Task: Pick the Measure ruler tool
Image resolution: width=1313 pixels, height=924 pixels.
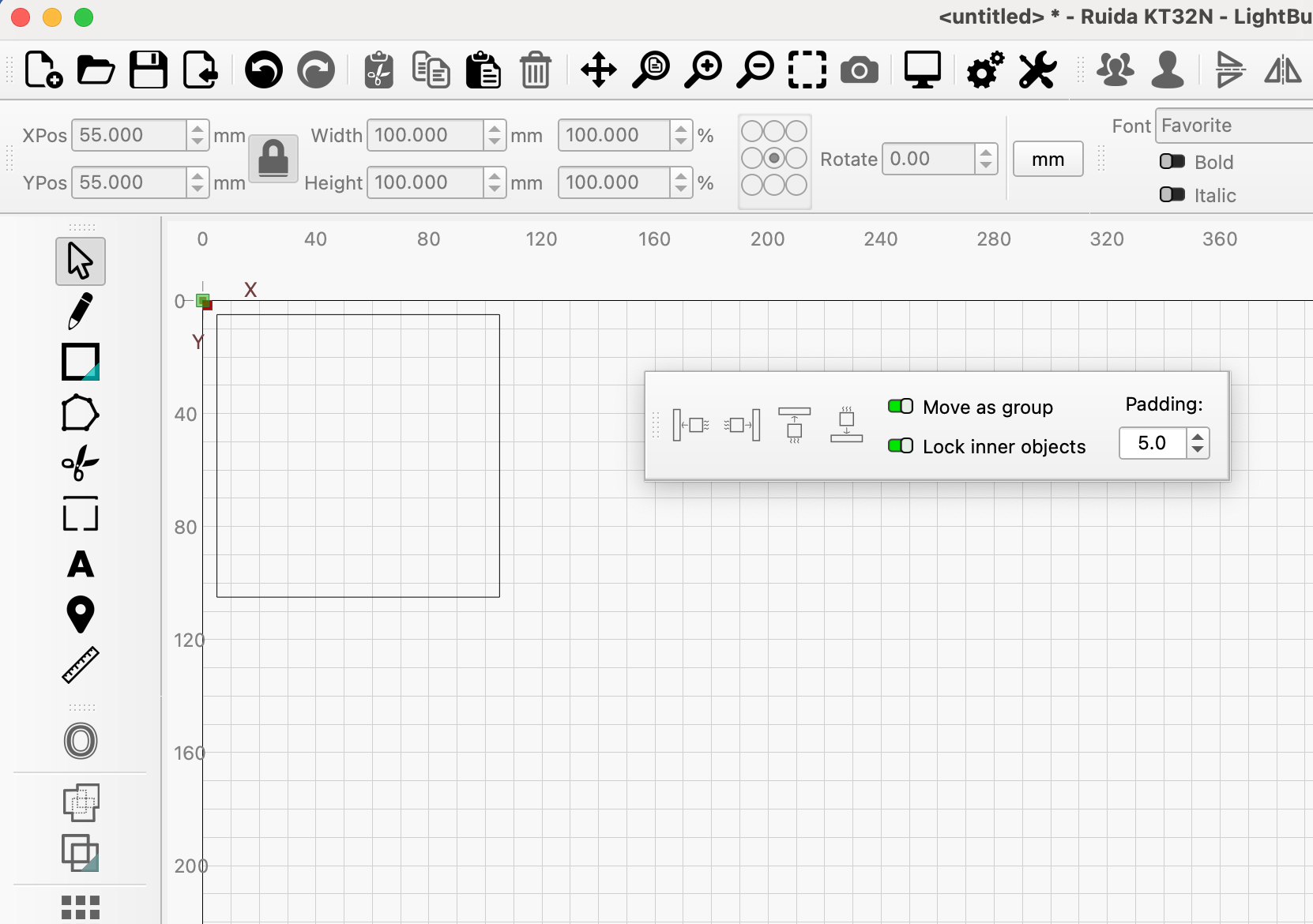Action: 80,665
